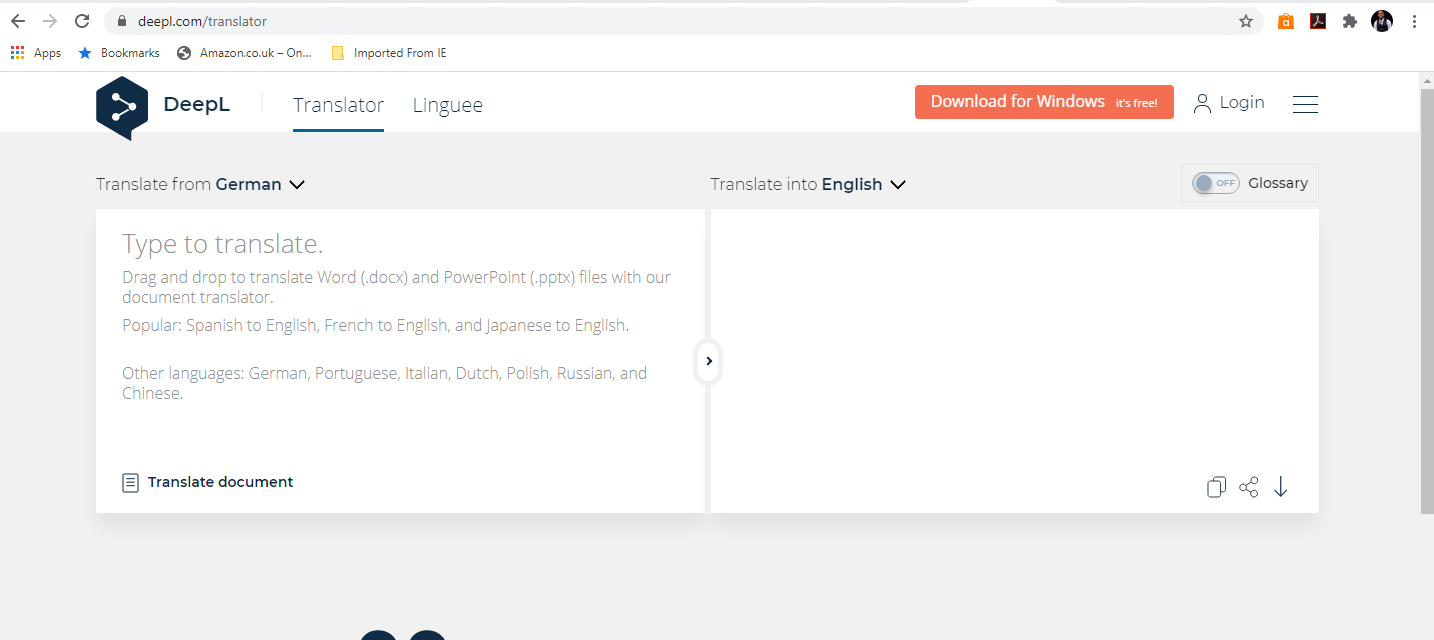Click the page's vertical scrollbar
Viewport: 1434px width, 640px height.
pyautogui.click(x=1427, y=300)
